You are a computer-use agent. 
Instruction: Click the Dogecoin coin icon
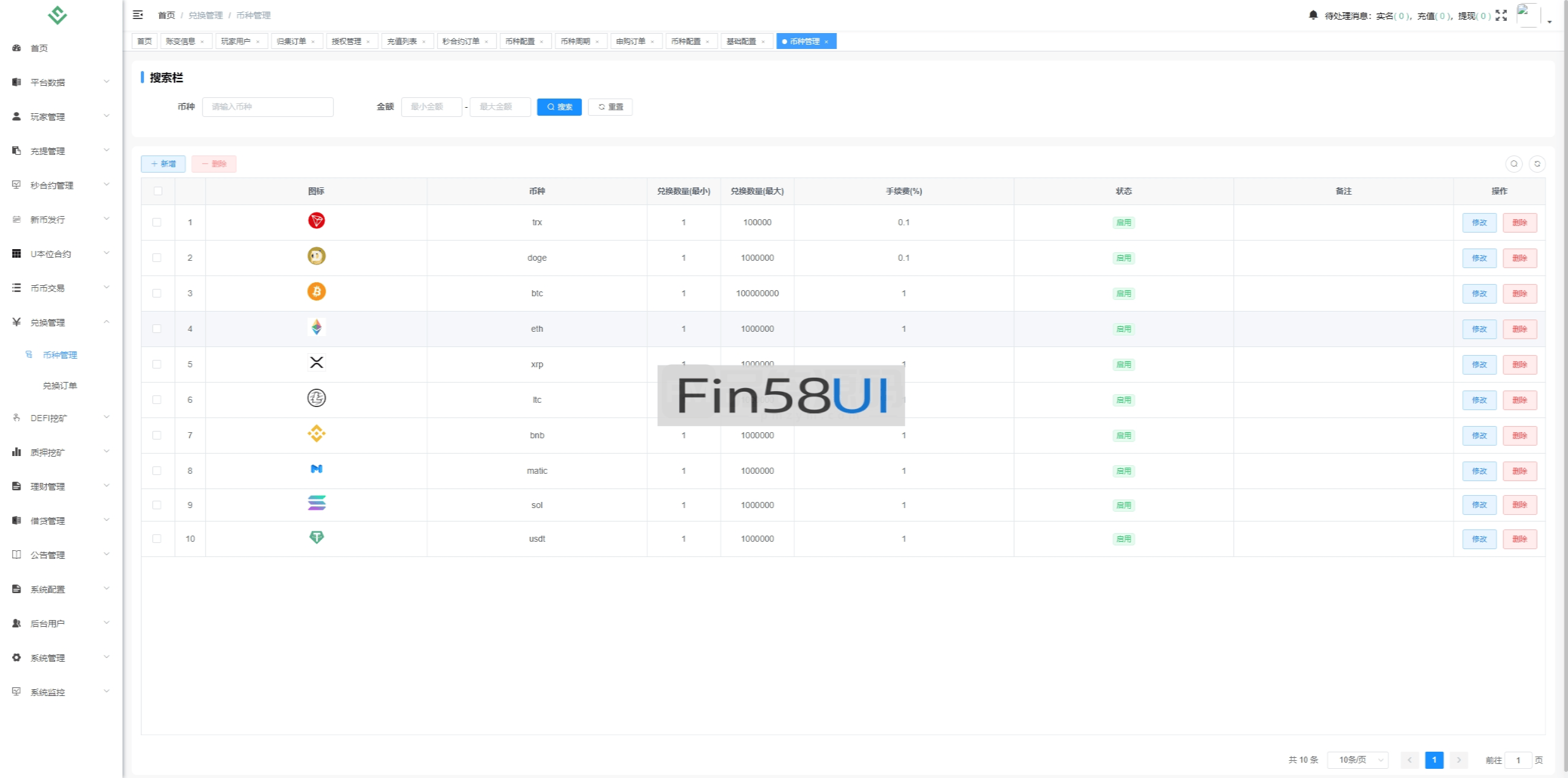[x=316, y=256]
